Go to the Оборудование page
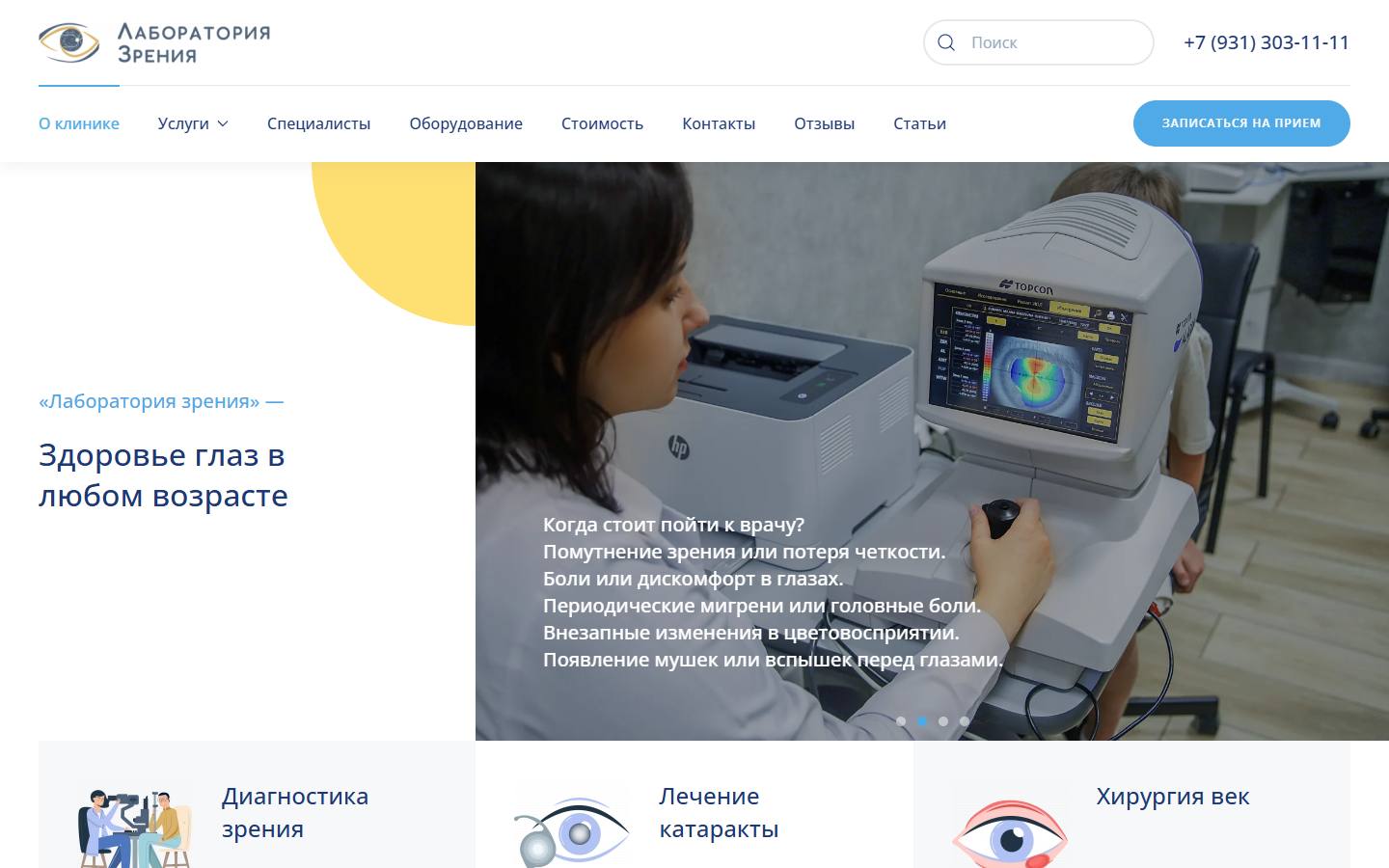This screenshot has height=868, width=1389. coord(466,123)
